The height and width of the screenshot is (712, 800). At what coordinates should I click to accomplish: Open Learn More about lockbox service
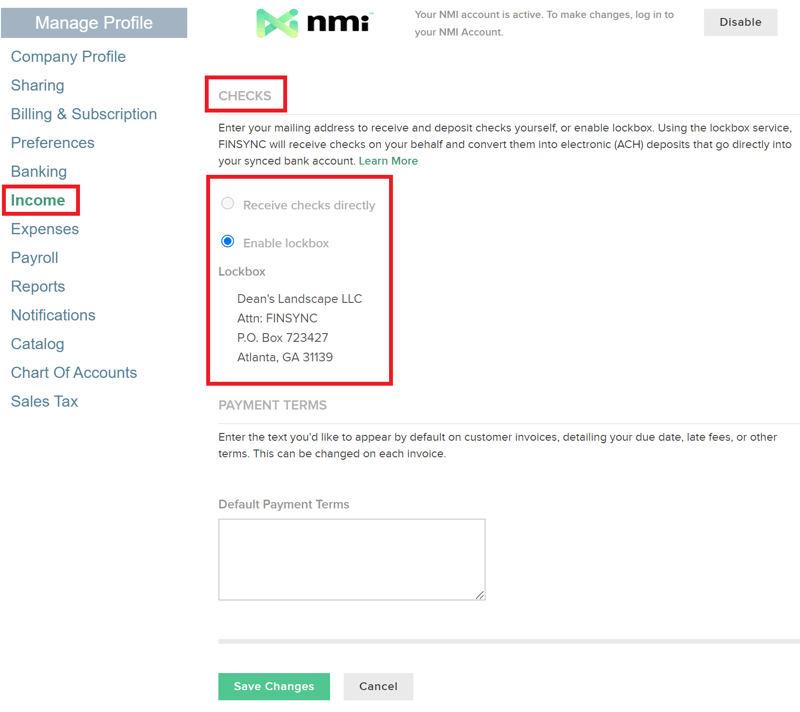[388, 160]
